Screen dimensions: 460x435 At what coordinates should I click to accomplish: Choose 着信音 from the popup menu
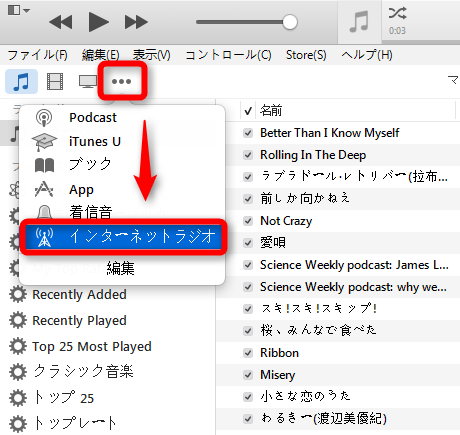pos(90,212)
